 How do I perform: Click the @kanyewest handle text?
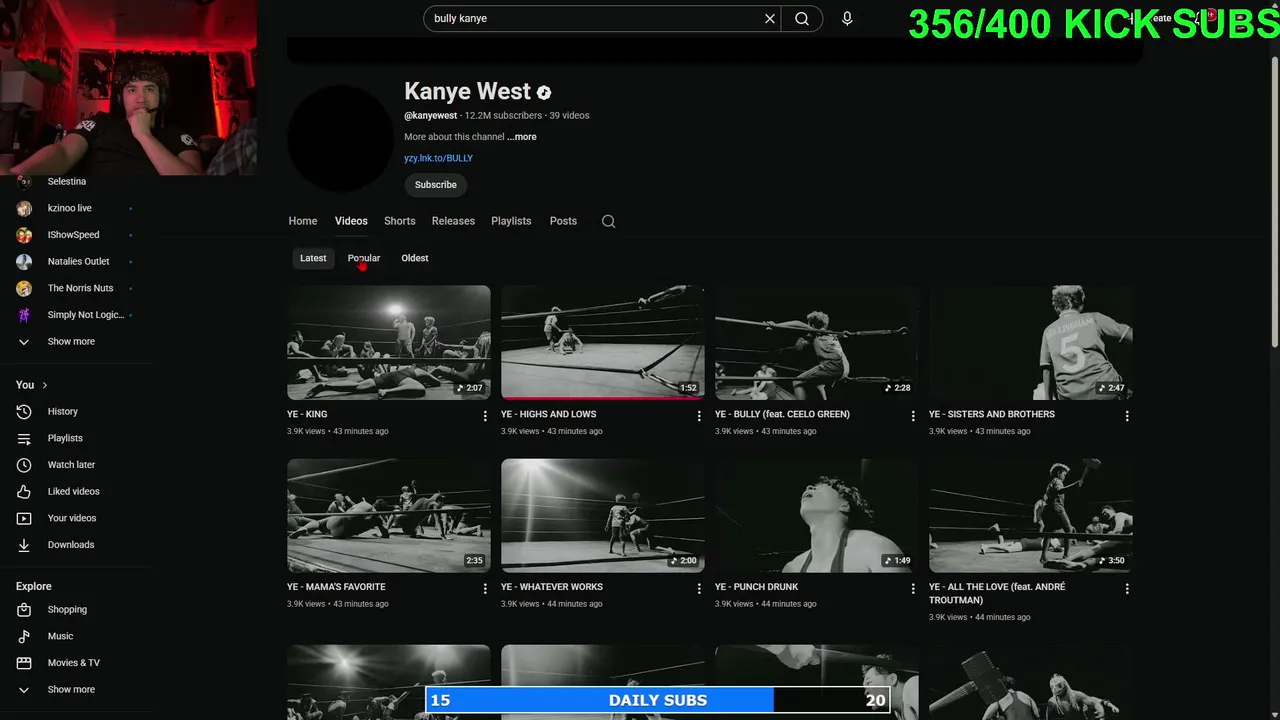(x=431, y=116)
